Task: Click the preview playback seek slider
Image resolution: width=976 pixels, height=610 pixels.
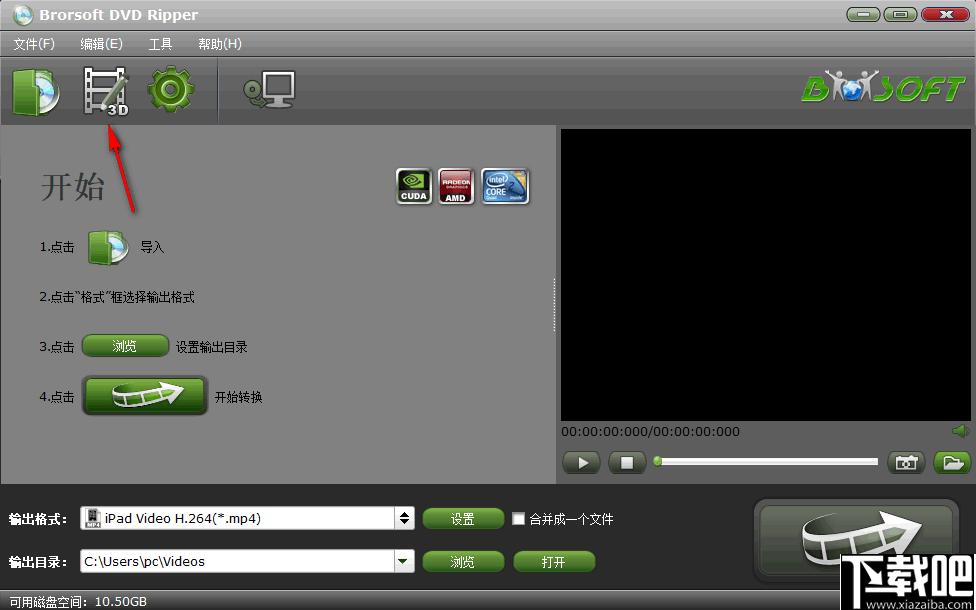Action: point(767,462)
